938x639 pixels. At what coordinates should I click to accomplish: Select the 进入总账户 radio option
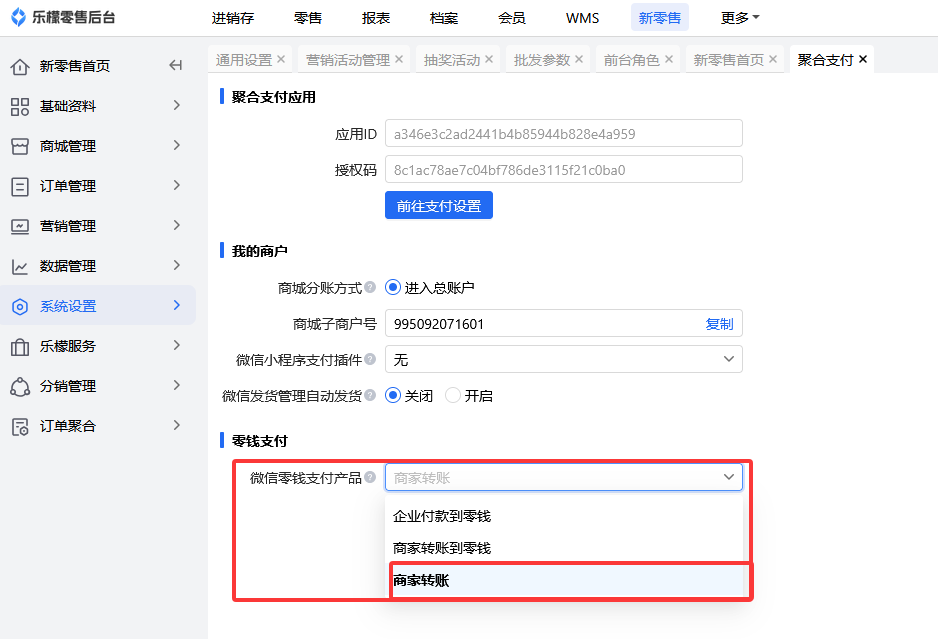coord(393,288)
